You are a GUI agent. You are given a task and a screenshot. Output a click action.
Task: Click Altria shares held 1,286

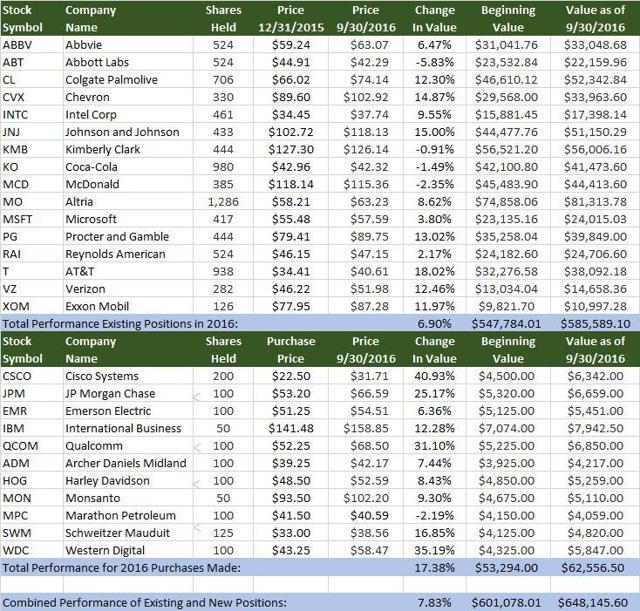pos(223,202)
